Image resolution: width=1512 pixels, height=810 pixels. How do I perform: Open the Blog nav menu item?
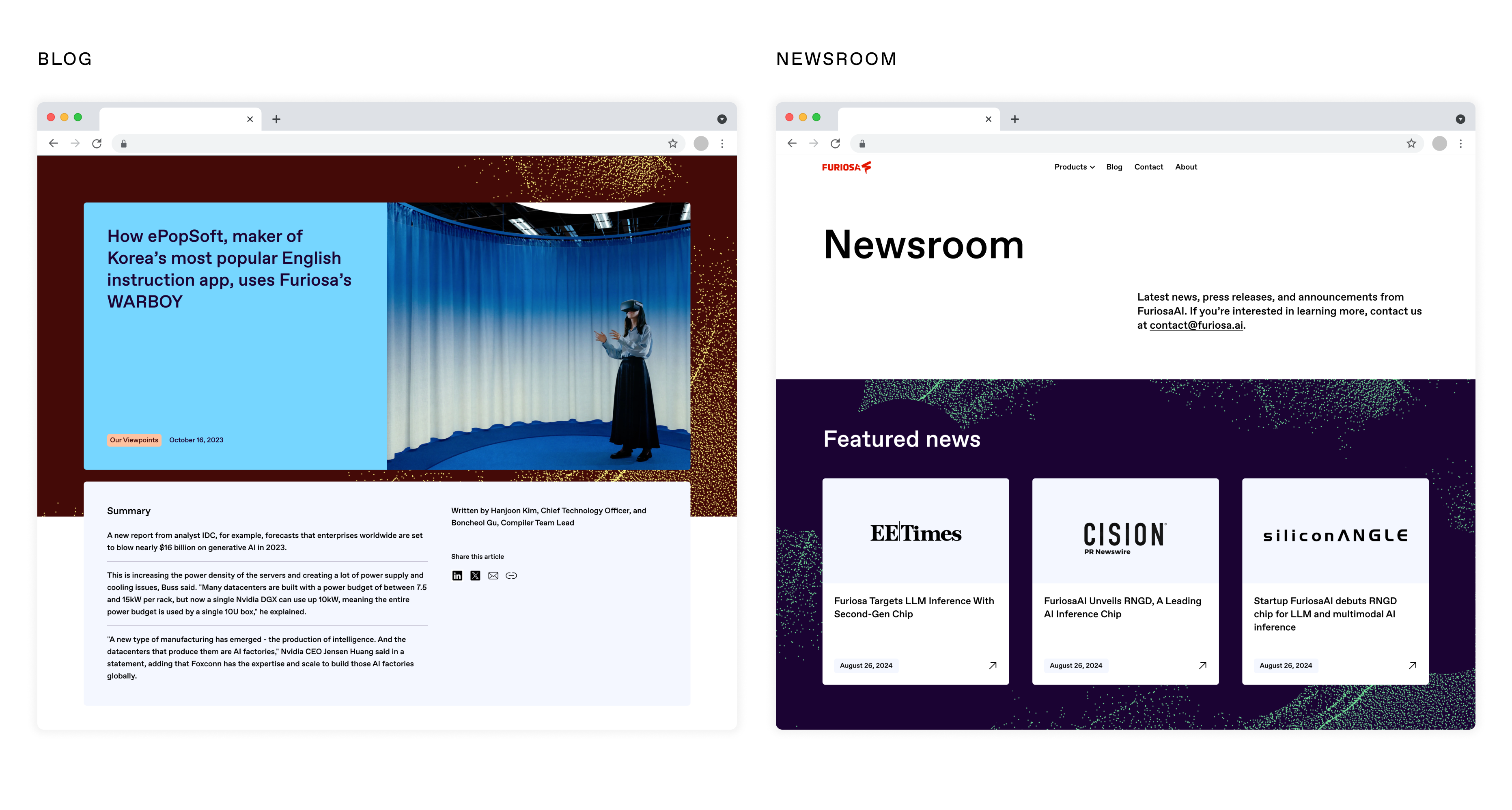[x=1114, y=167]
